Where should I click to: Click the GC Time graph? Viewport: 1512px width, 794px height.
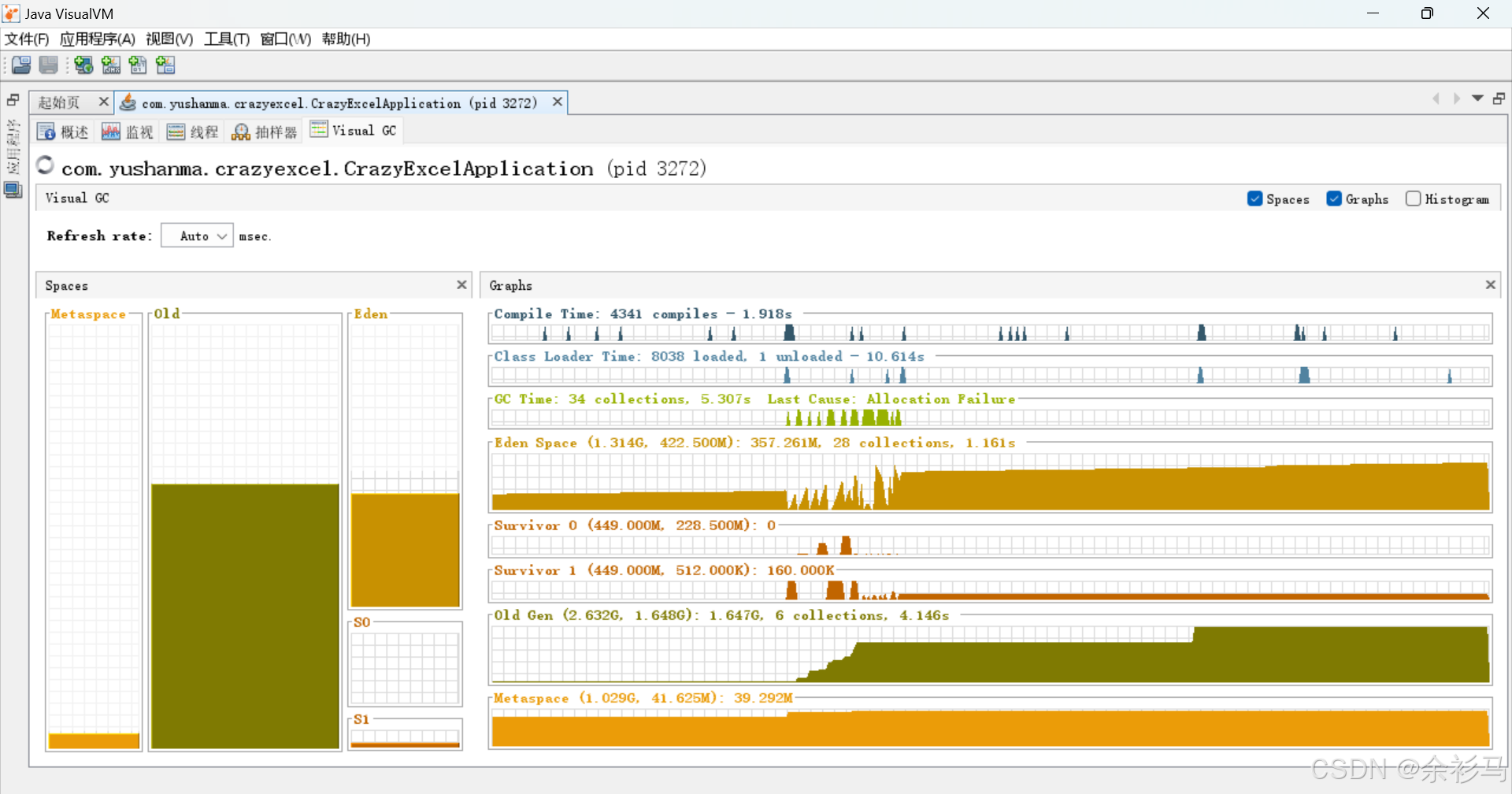(x=991, y=417)
